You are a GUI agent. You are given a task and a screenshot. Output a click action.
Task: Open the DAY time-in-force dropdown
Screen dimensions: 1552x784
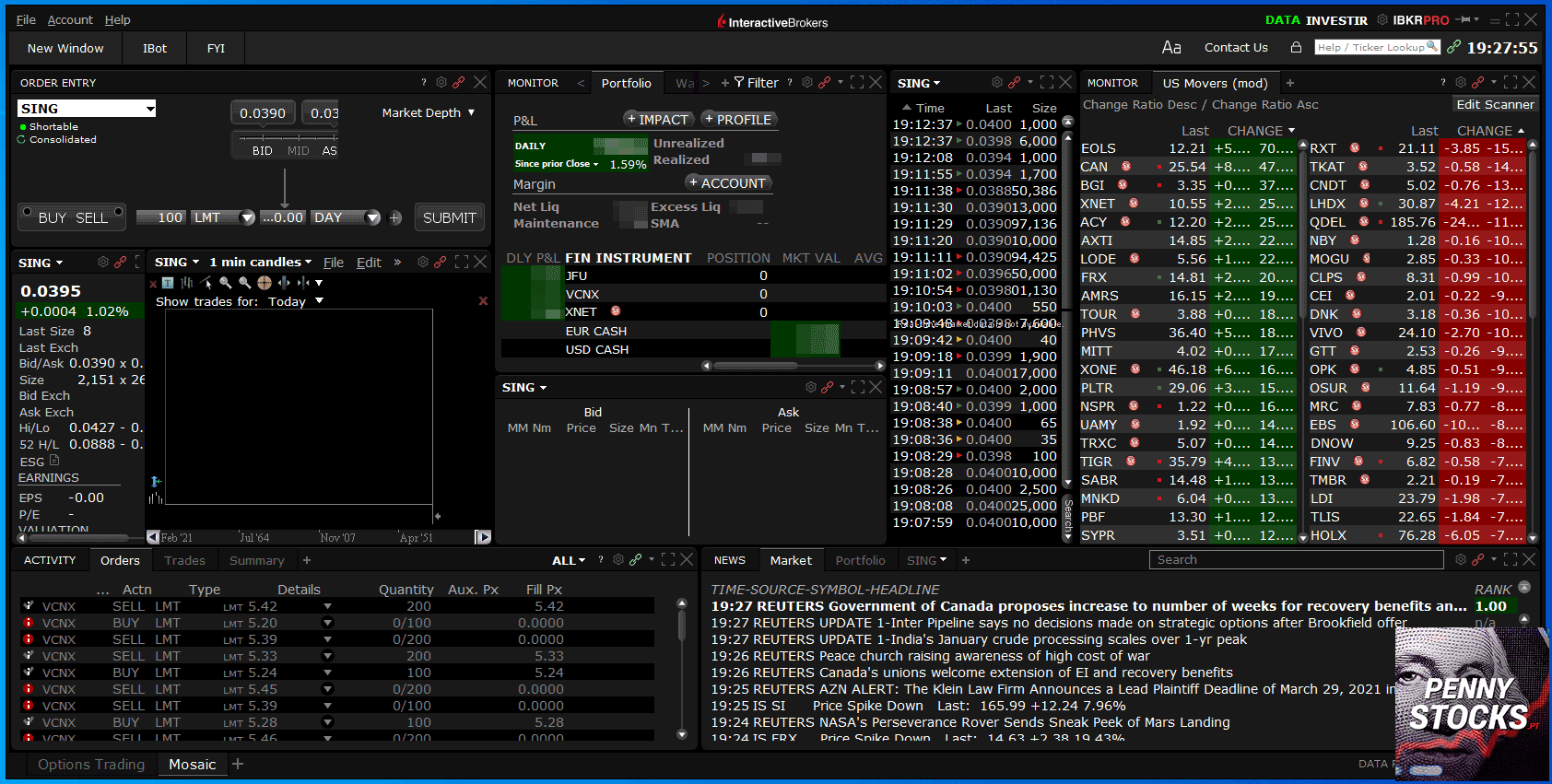[x=372, y=218]
